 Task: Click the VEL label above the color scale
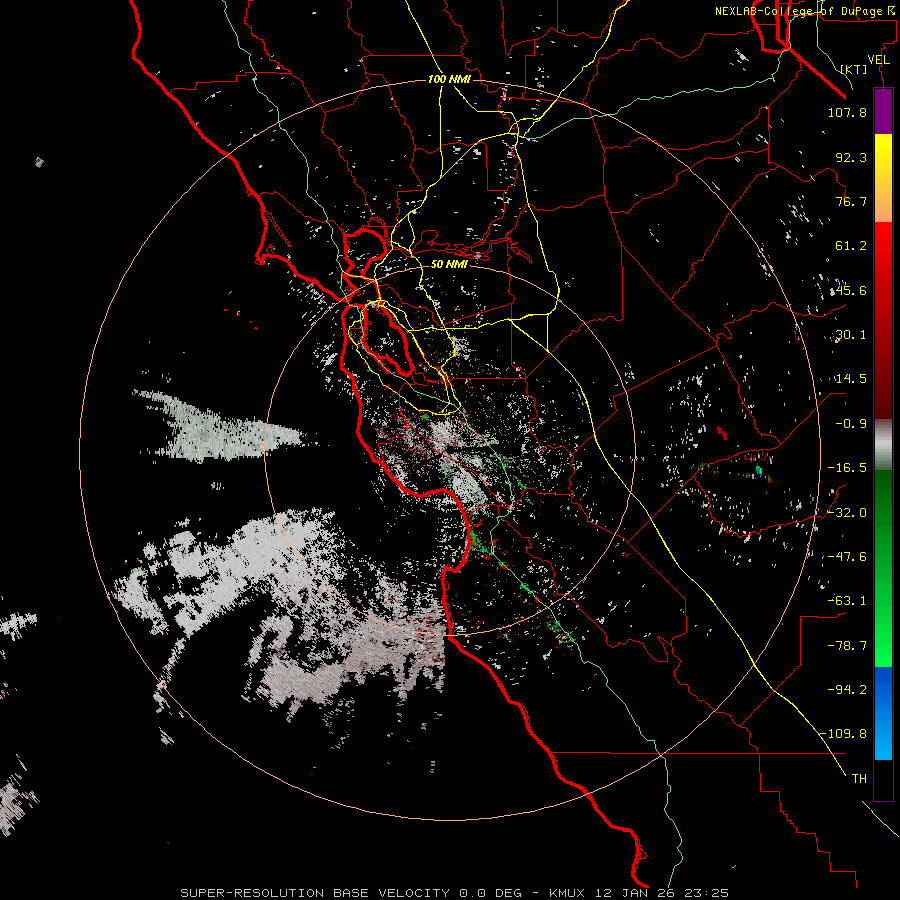click(x=878, y=60)
